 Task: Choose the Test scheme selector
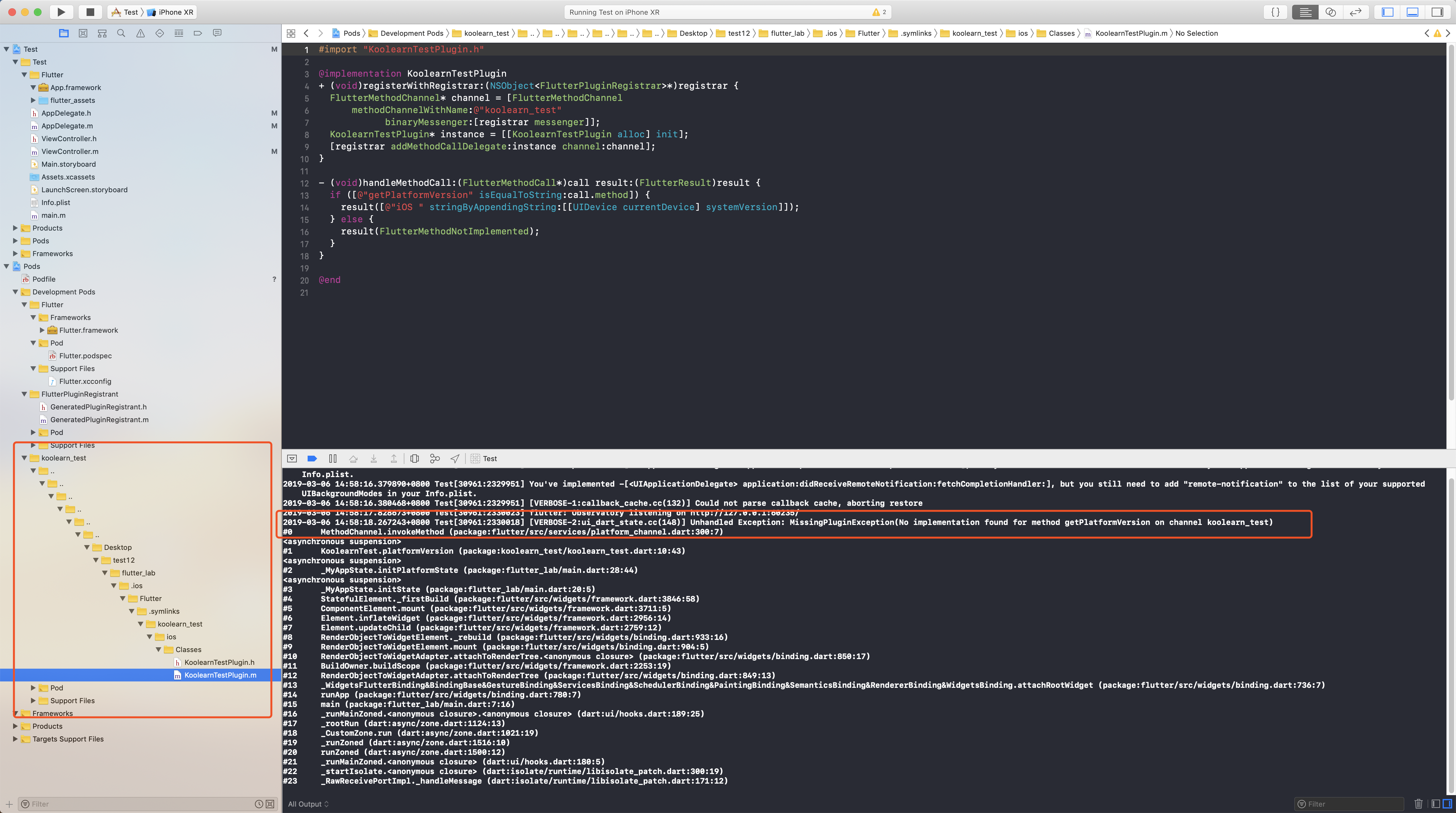pos(125,12)
